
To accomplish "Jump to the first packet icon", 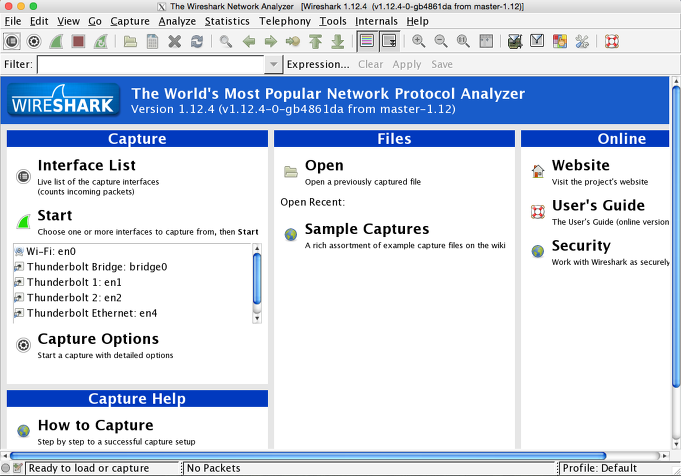I will coord(315,42).
